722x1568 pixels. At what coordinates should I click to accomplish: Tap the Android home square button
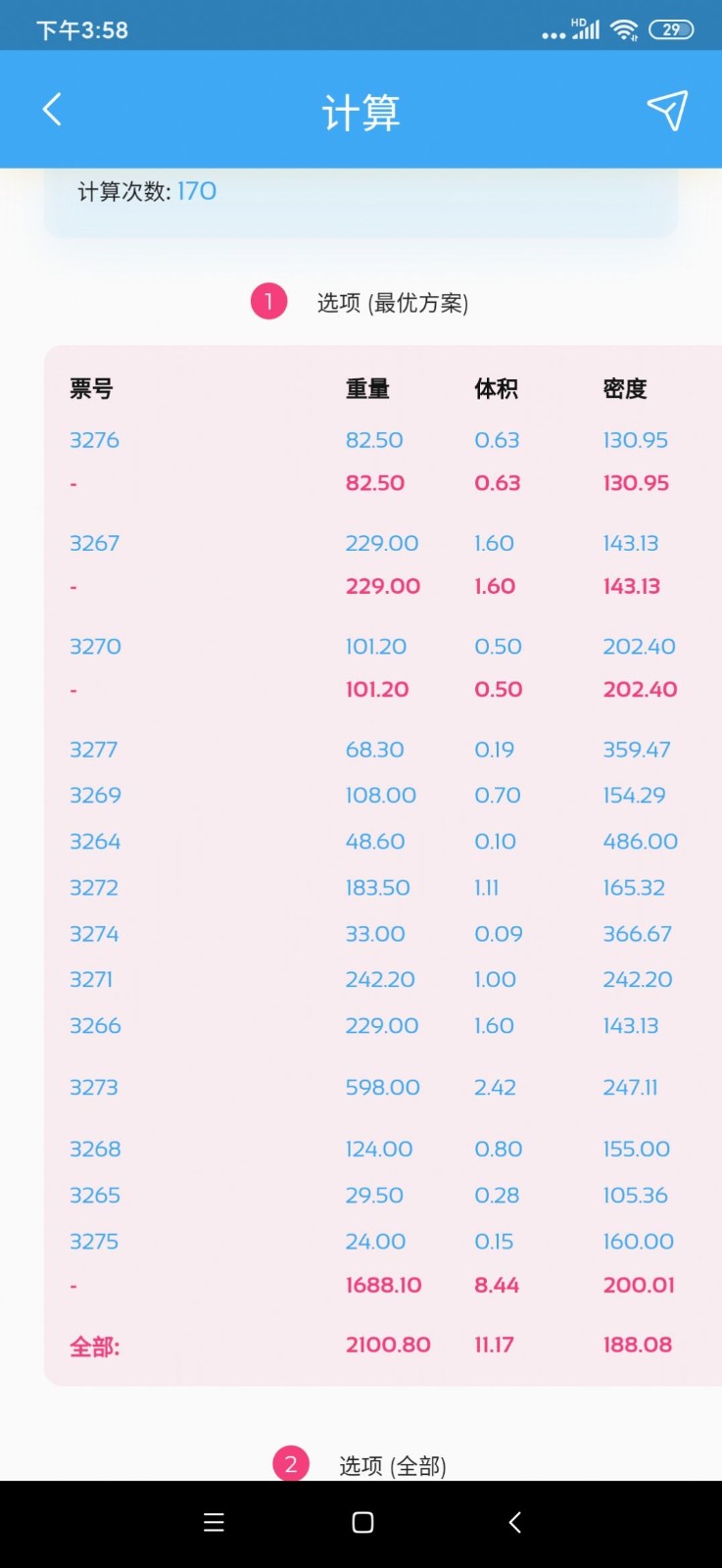(x=362, y=1522)
